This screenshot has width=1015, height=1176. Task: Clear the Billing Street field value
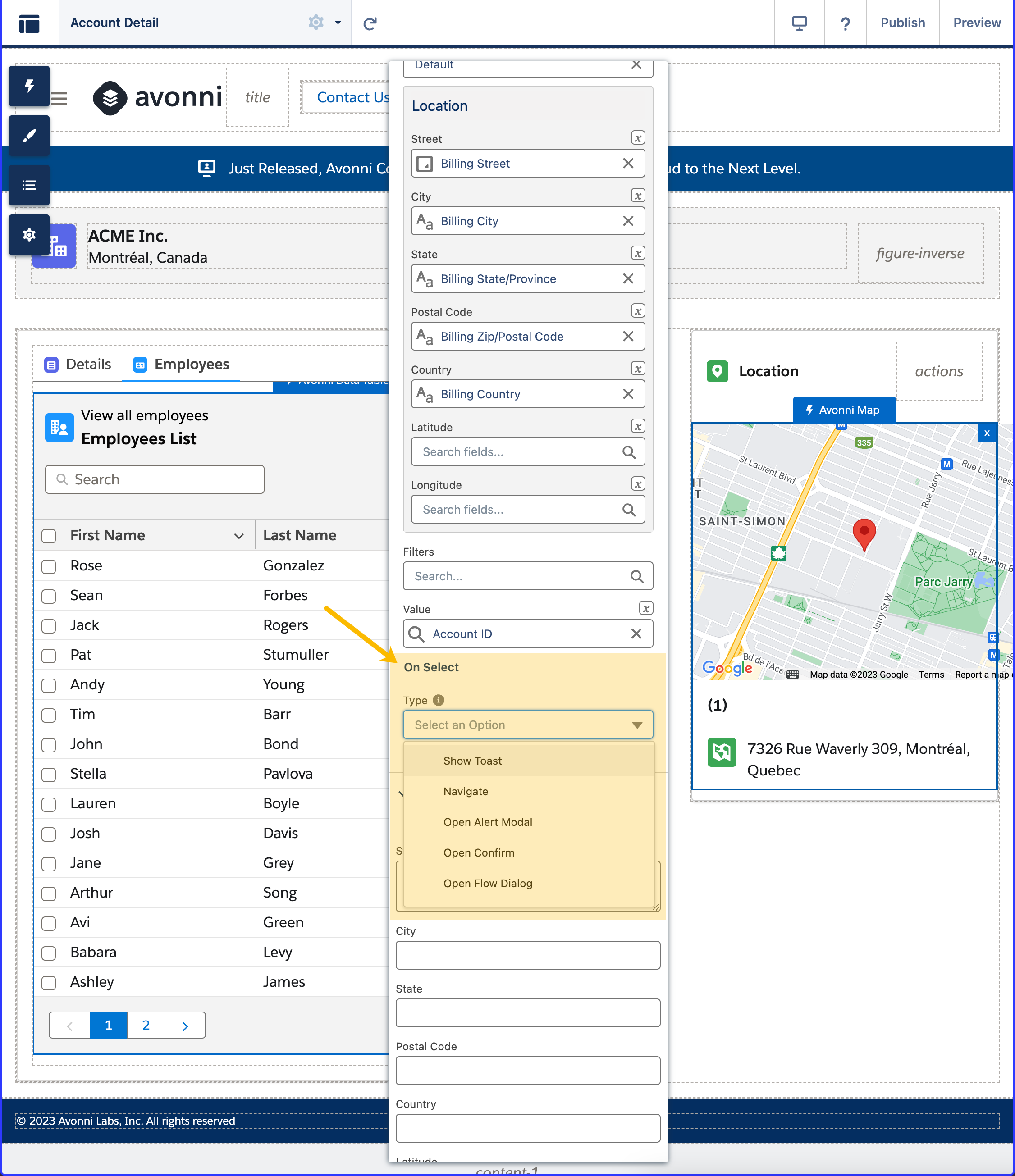coord(628,164)
